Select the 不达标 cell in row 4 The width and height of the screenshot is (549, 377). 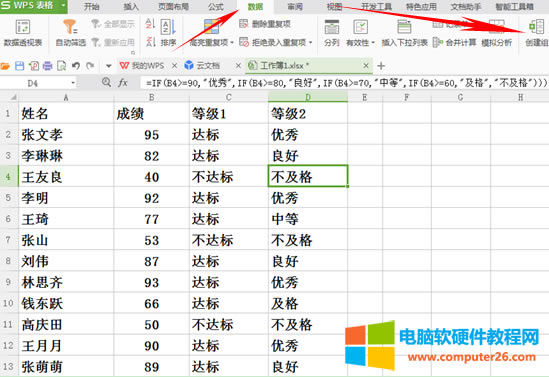click(x=229, y=176)
